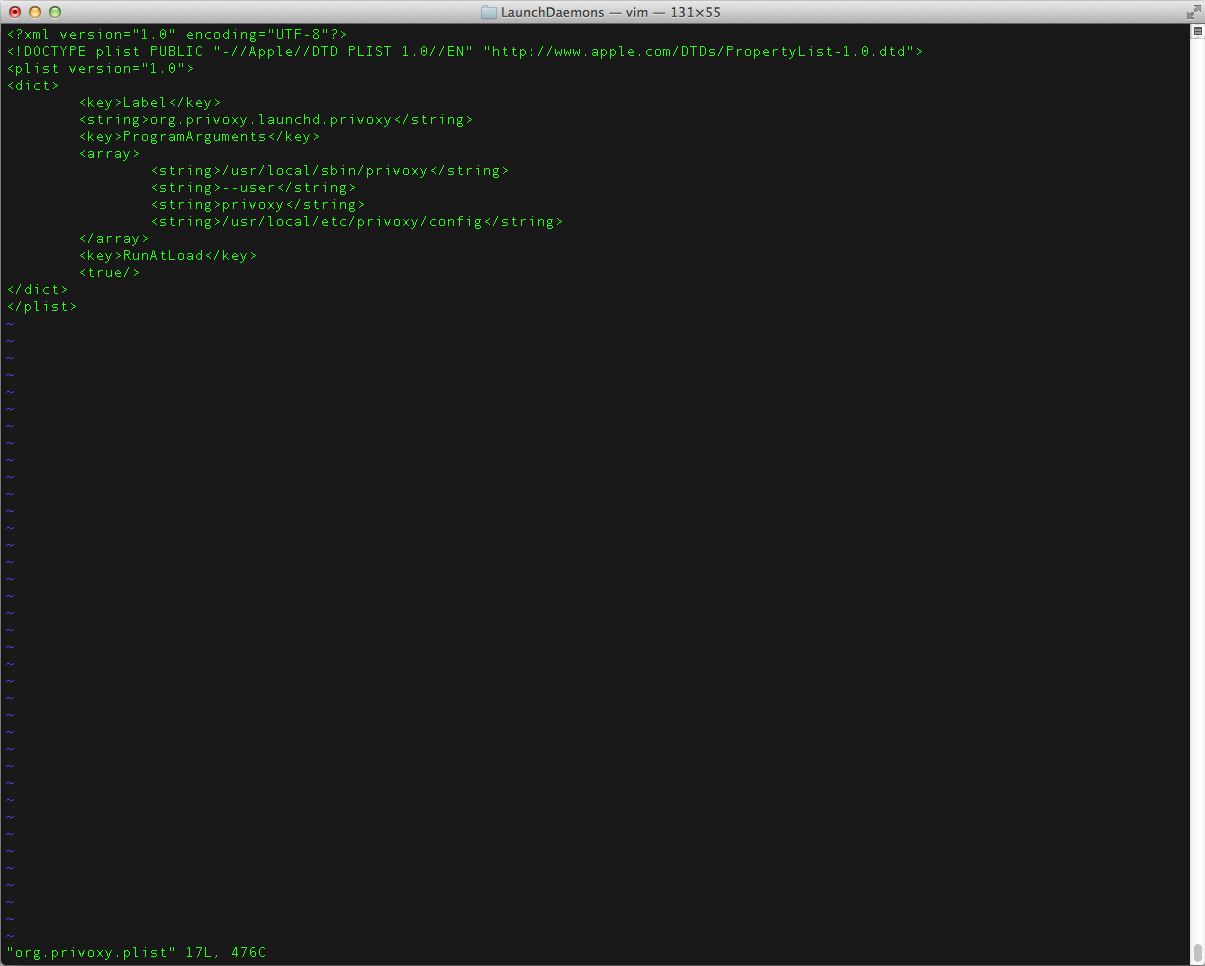Click the yellow minimize window button

click(35, 12)
